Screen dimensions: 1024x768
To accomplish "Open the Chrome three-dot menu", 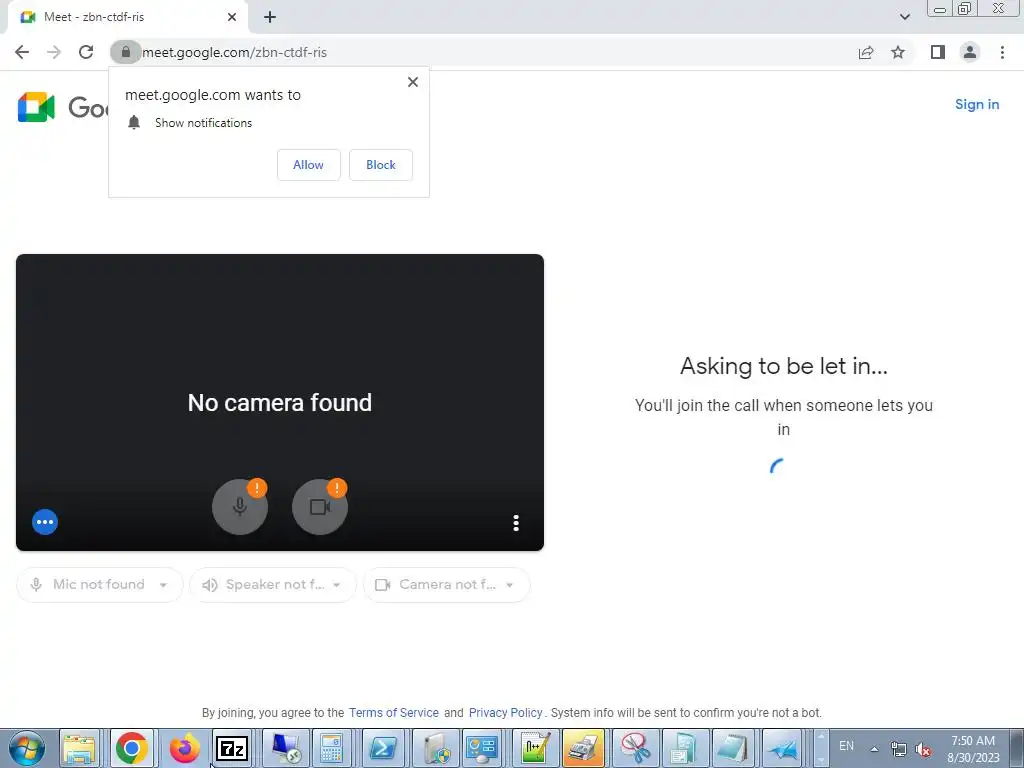I will [1002, 52].
